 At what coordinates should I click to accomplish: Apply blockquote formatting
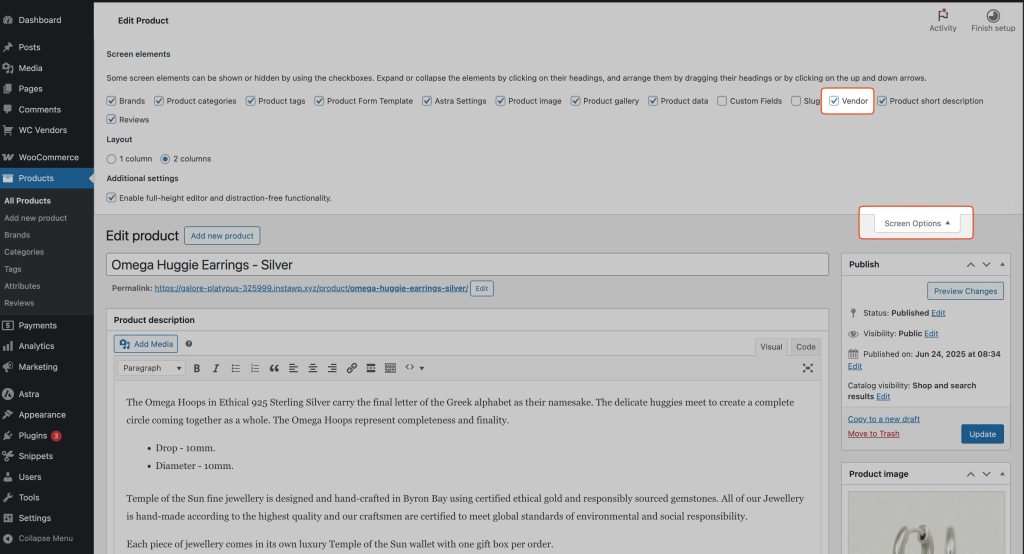pos(274,368)
